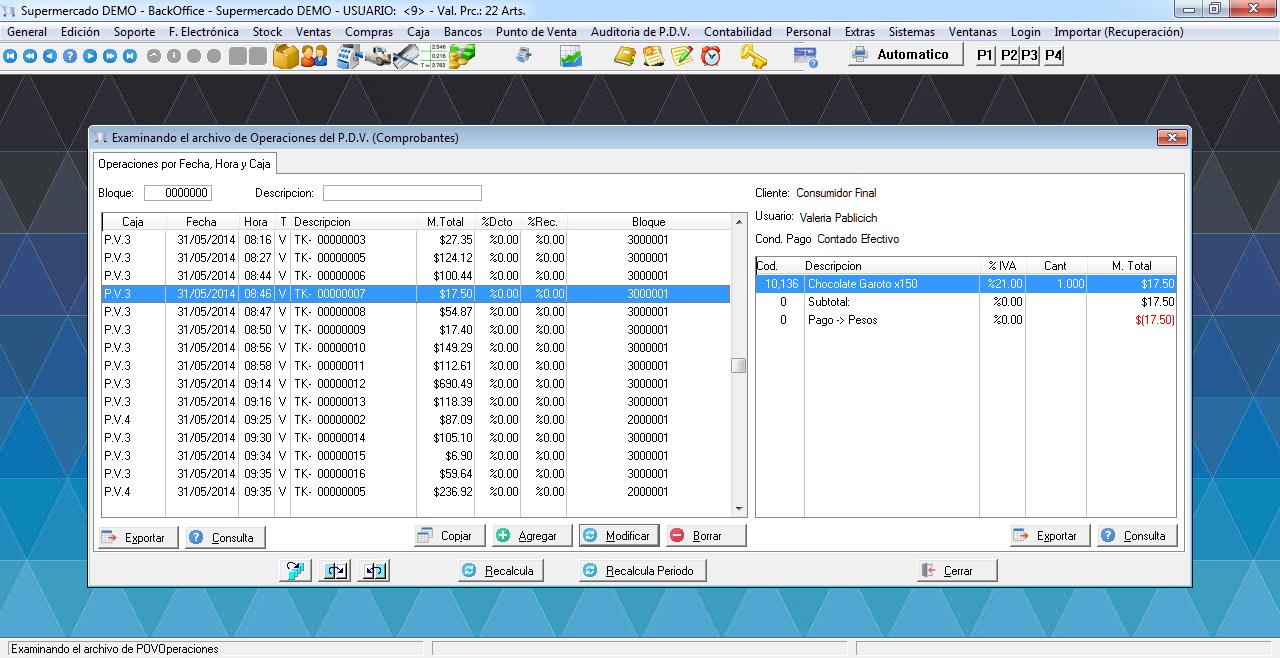Open the red alarm clock icon
Image resolution: width=1280 pixels, height=658 pixels.
[711, 56]
